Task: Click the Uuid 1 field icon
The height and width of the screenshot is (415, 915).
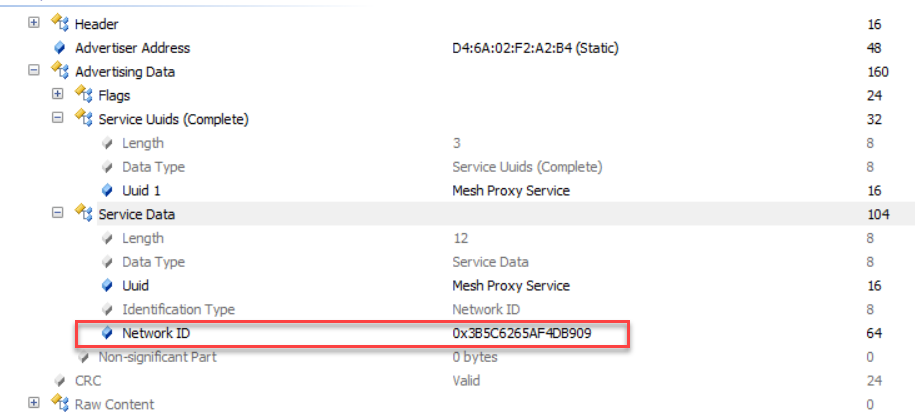Action: pos(106,191)
